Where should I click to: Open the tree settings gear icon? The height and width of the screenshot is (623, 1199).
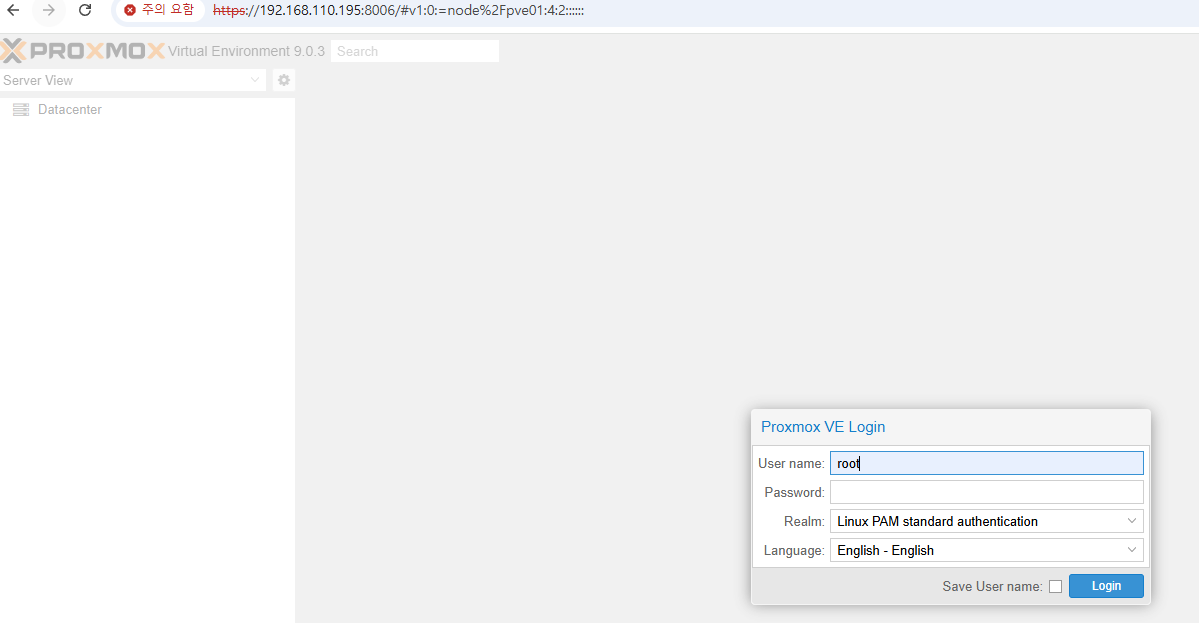284,80
